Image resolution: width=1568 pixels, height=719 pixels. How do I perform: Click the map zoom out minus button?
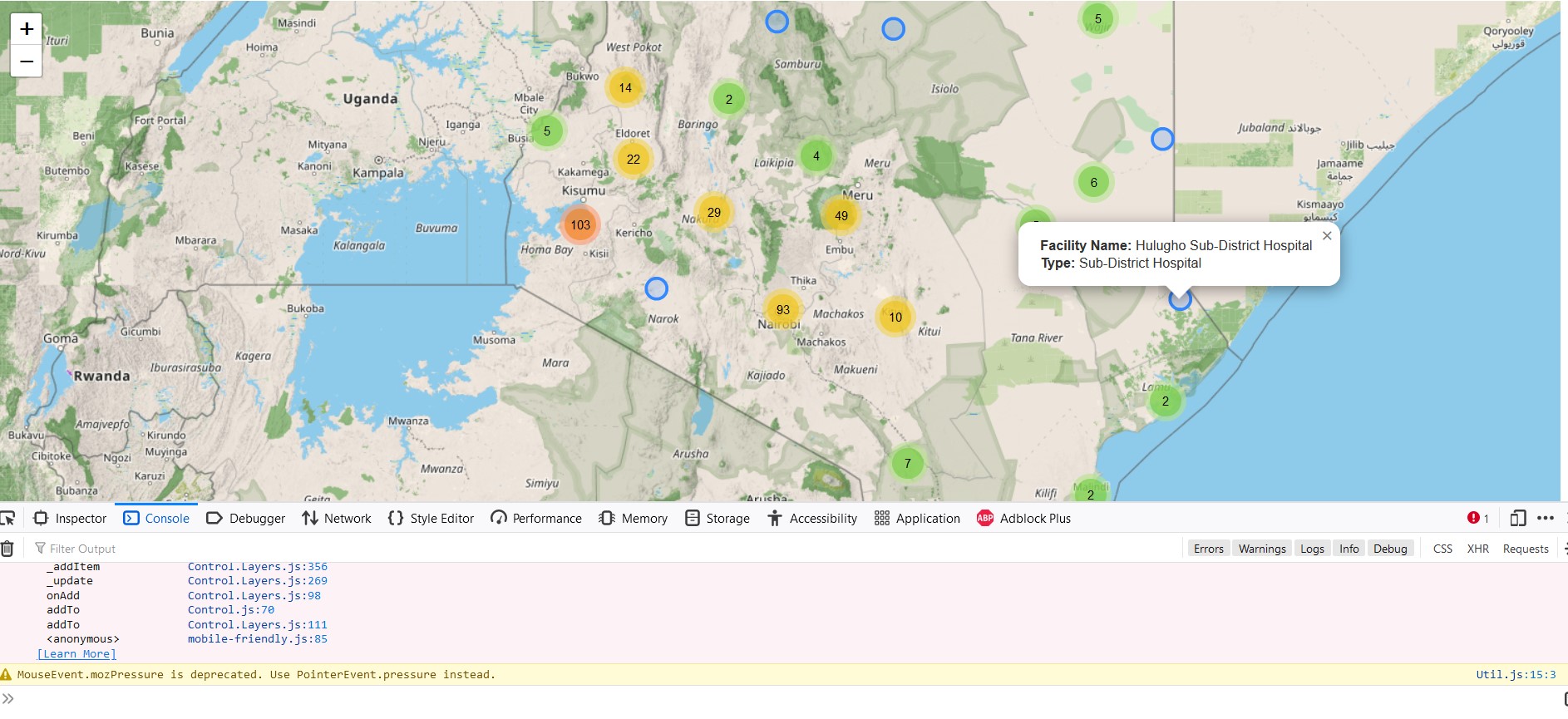click(x=27, y=62)
